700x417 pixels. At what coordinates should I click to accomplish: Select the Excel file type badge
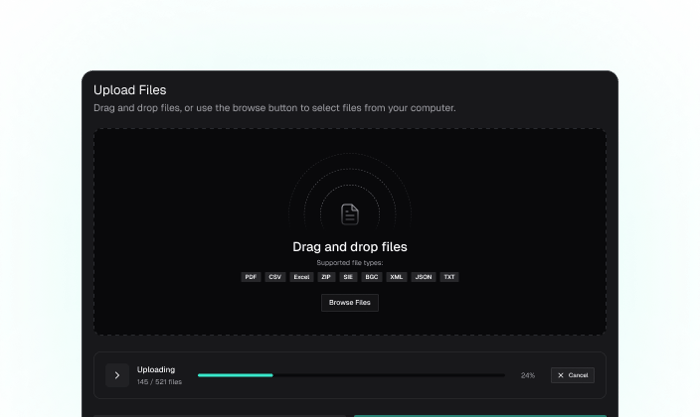click(301, 277)
